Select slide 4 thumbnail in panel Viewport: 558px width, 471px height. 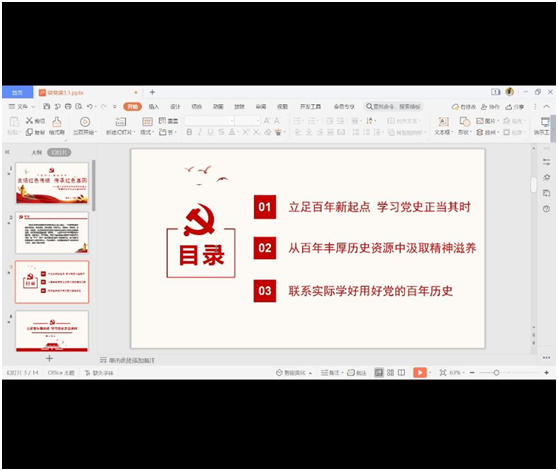tap(52, 331)
